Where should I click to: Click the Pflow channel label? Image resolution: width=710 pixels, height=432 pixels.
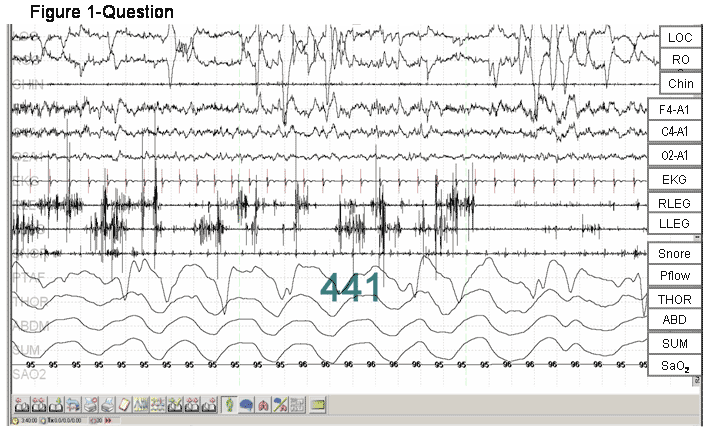(680, 276)
